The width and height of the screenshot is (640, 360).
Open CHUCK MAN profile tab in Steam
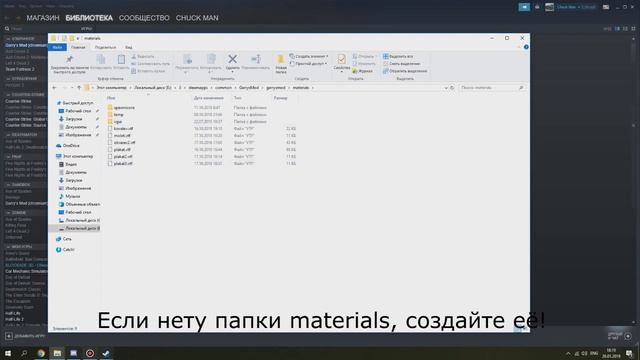pos(197,18)
